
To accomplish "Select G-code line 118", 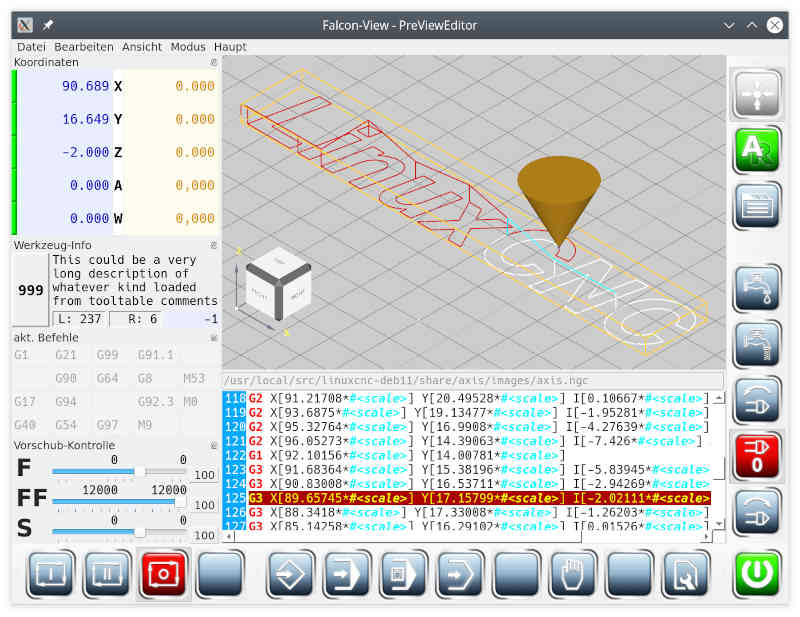I will coord(467,398).
